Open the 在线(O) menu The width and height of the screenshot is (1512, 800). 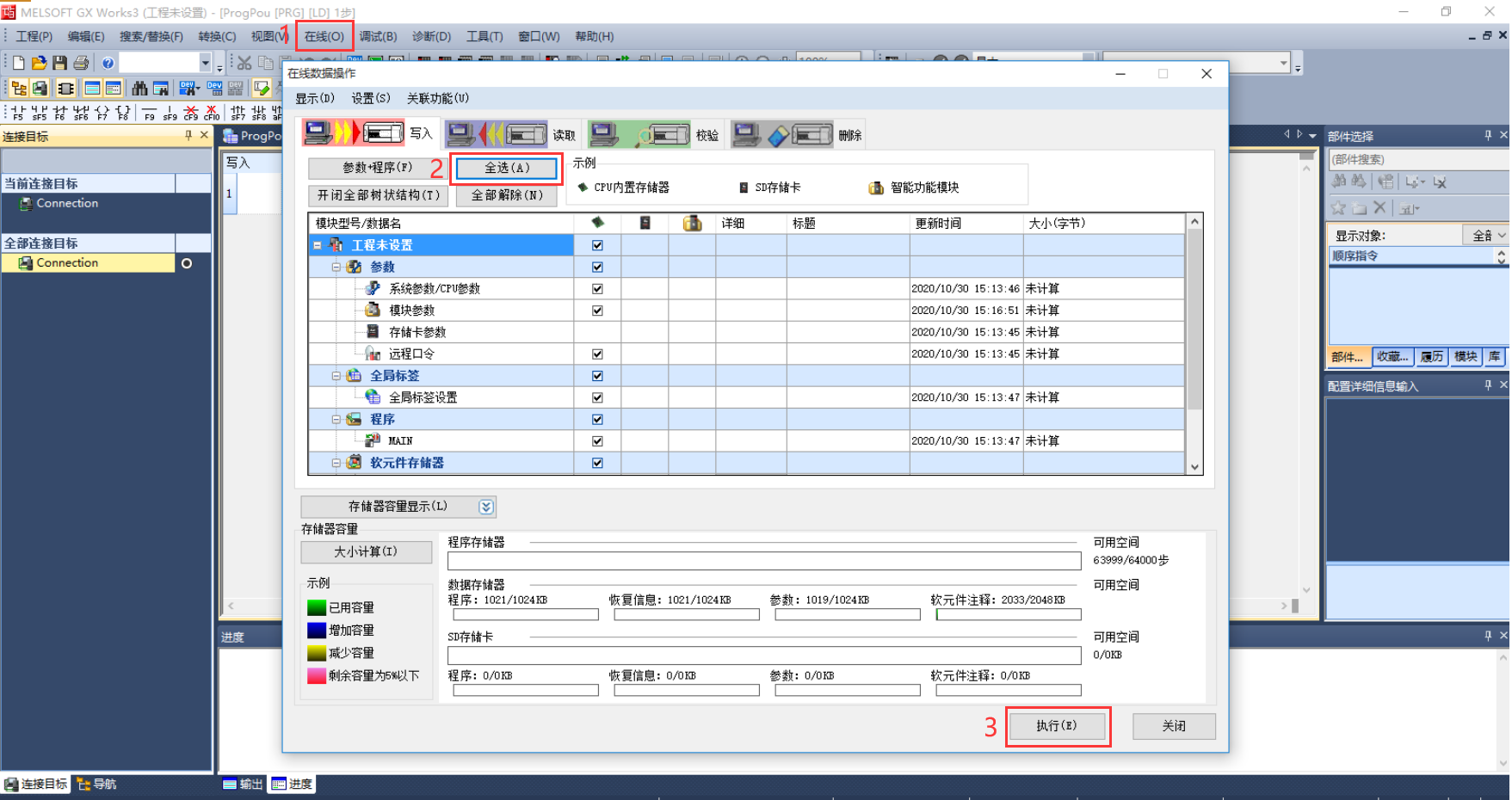pos(324,36)
